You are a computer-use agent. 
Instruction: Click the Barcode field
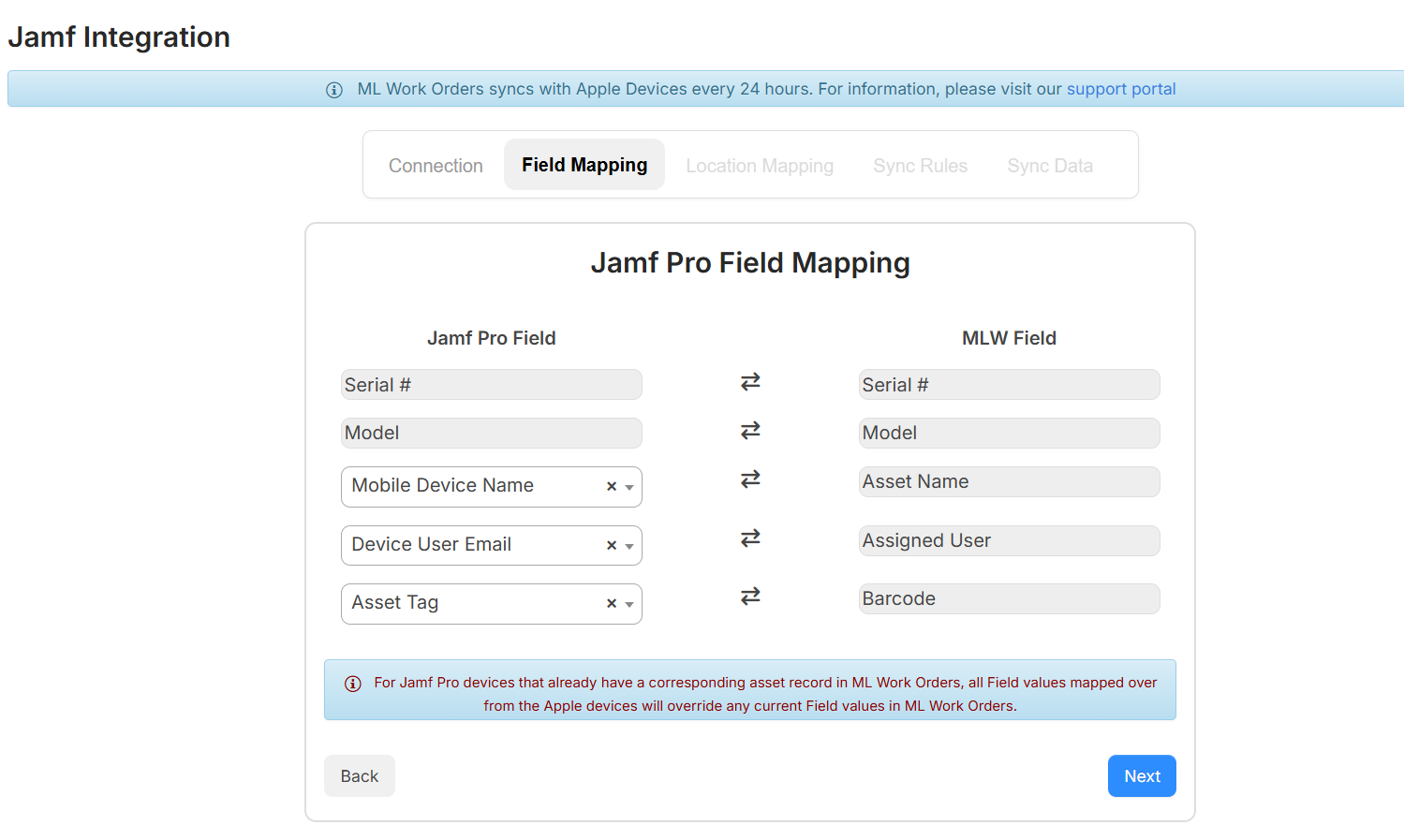click(1010, 598)
